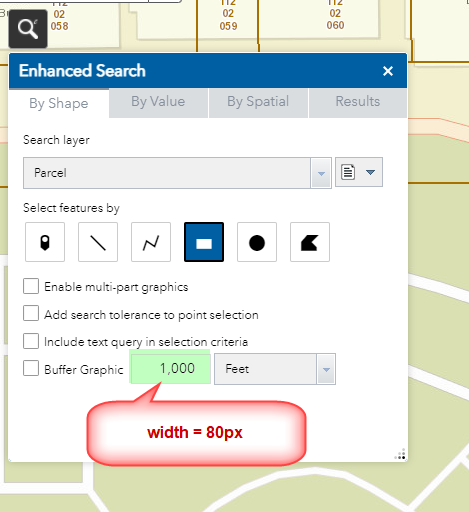The height and width of the screenshot is (512, 469).
Task: Select the straight line drawing tool
Action: point(98,242)
